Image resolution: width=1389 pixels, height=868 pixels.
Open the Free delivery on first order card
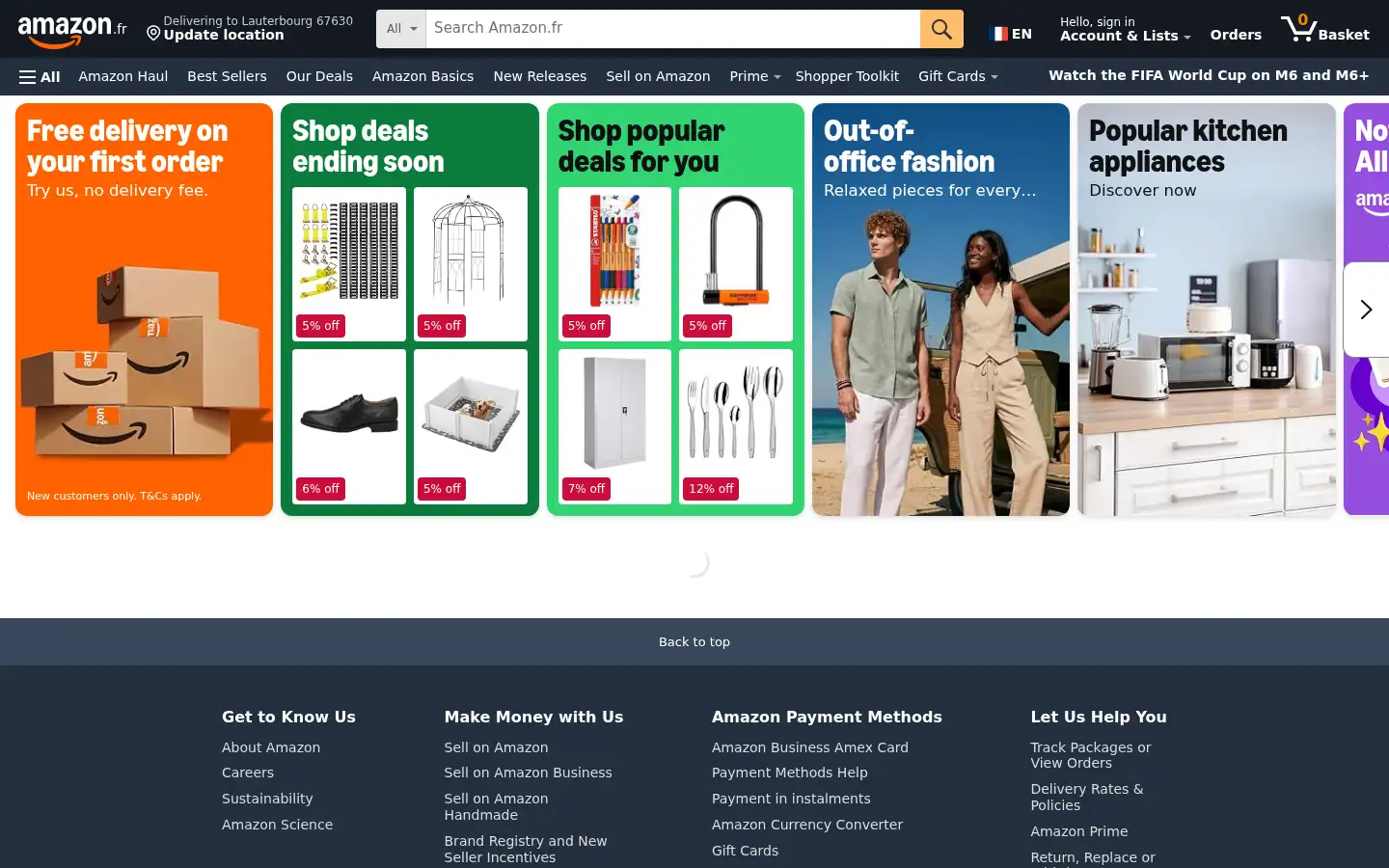(144, 310)
